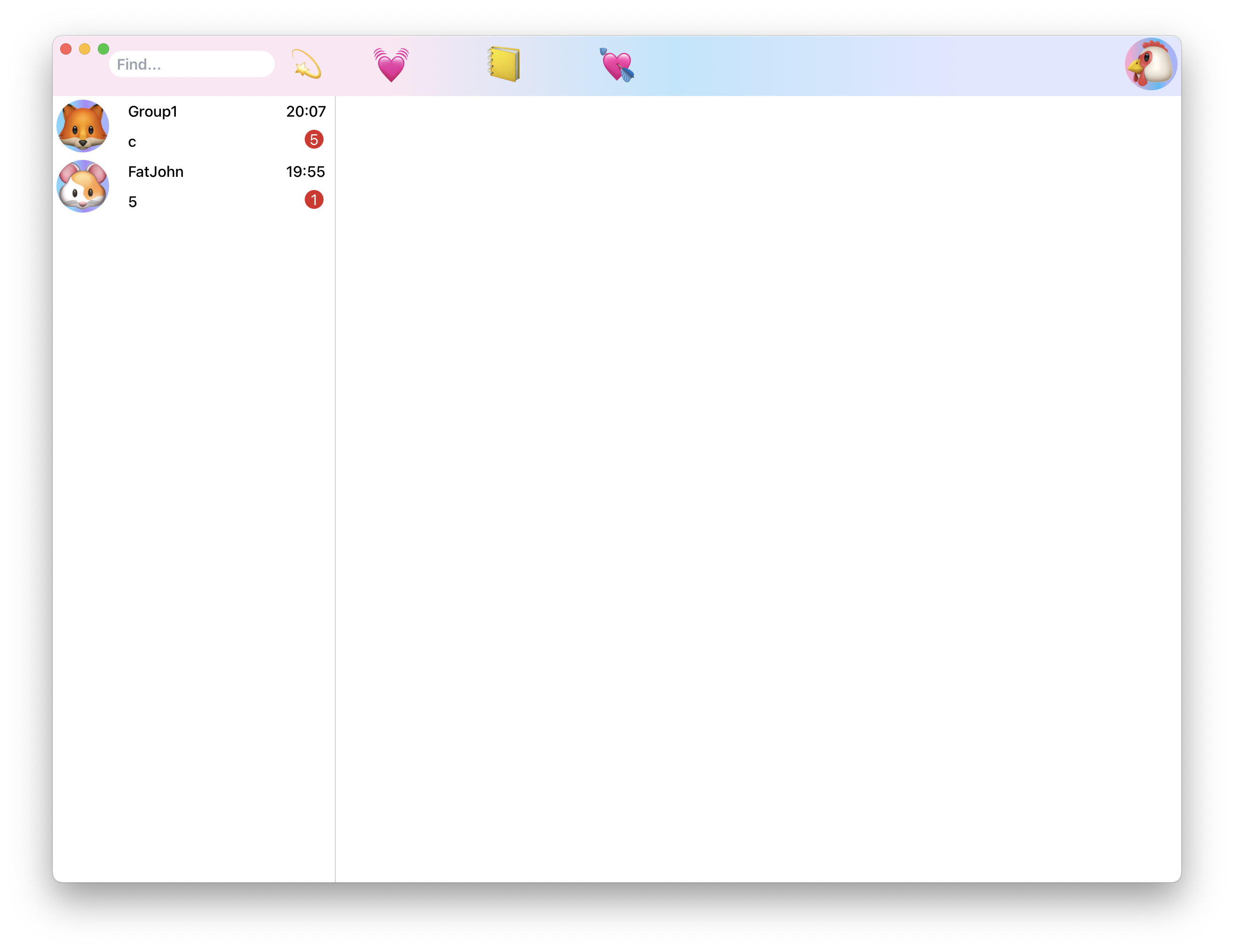Click the vertical divider beside chat list

[335, 486]
